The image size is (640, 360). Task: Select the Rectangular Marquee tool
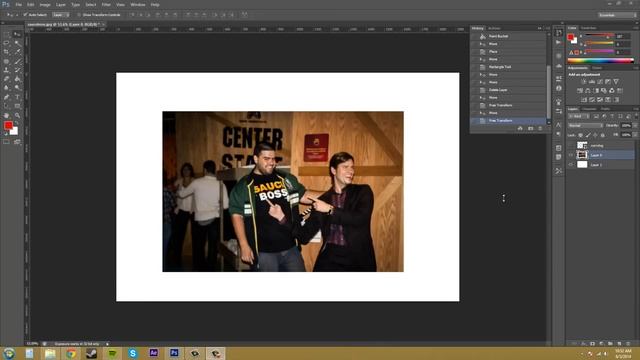[x=7, y=34]
